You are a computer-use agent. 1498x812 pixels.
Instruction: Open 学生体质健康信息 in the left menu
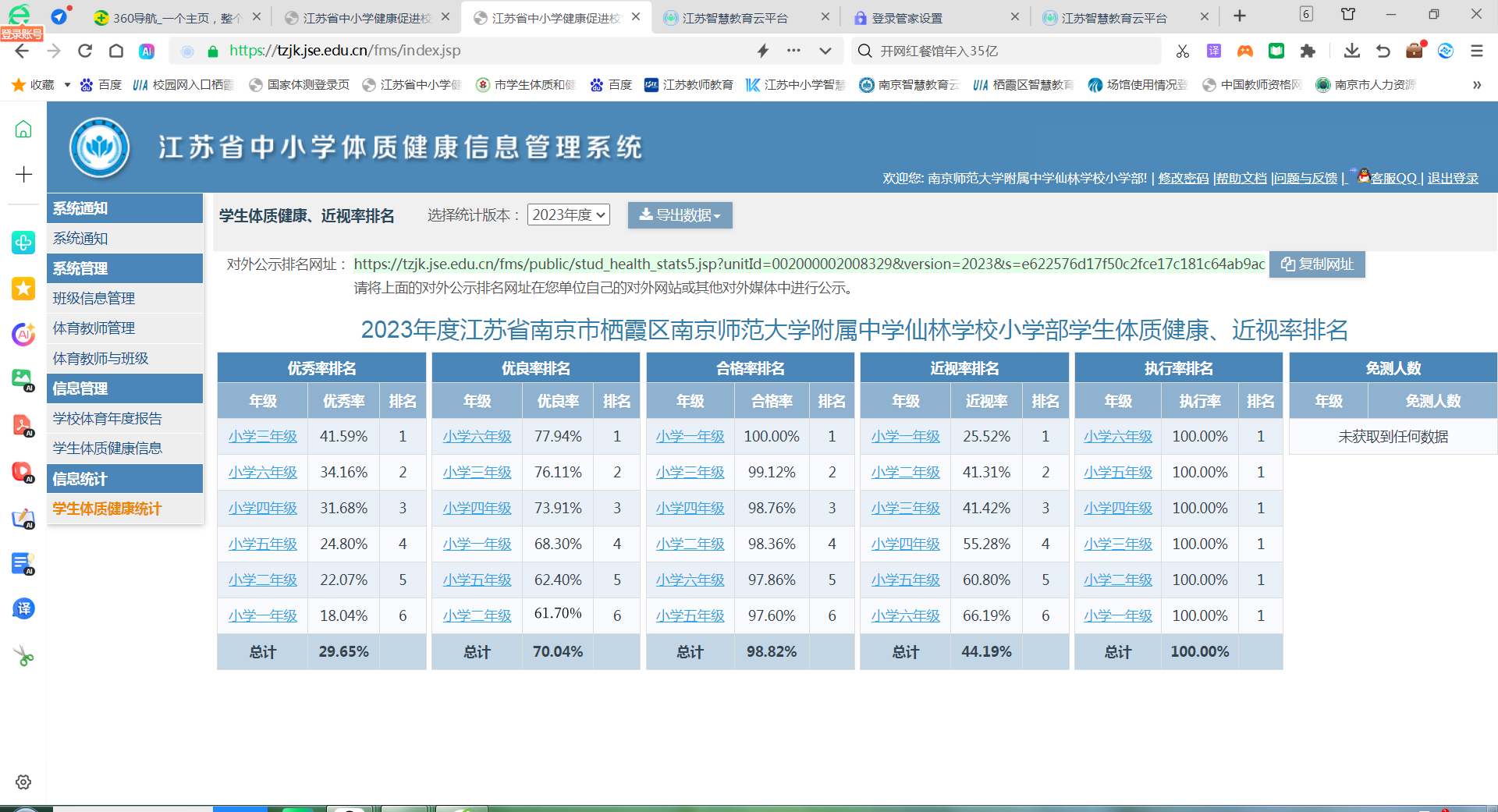click(x=125, y=448)
